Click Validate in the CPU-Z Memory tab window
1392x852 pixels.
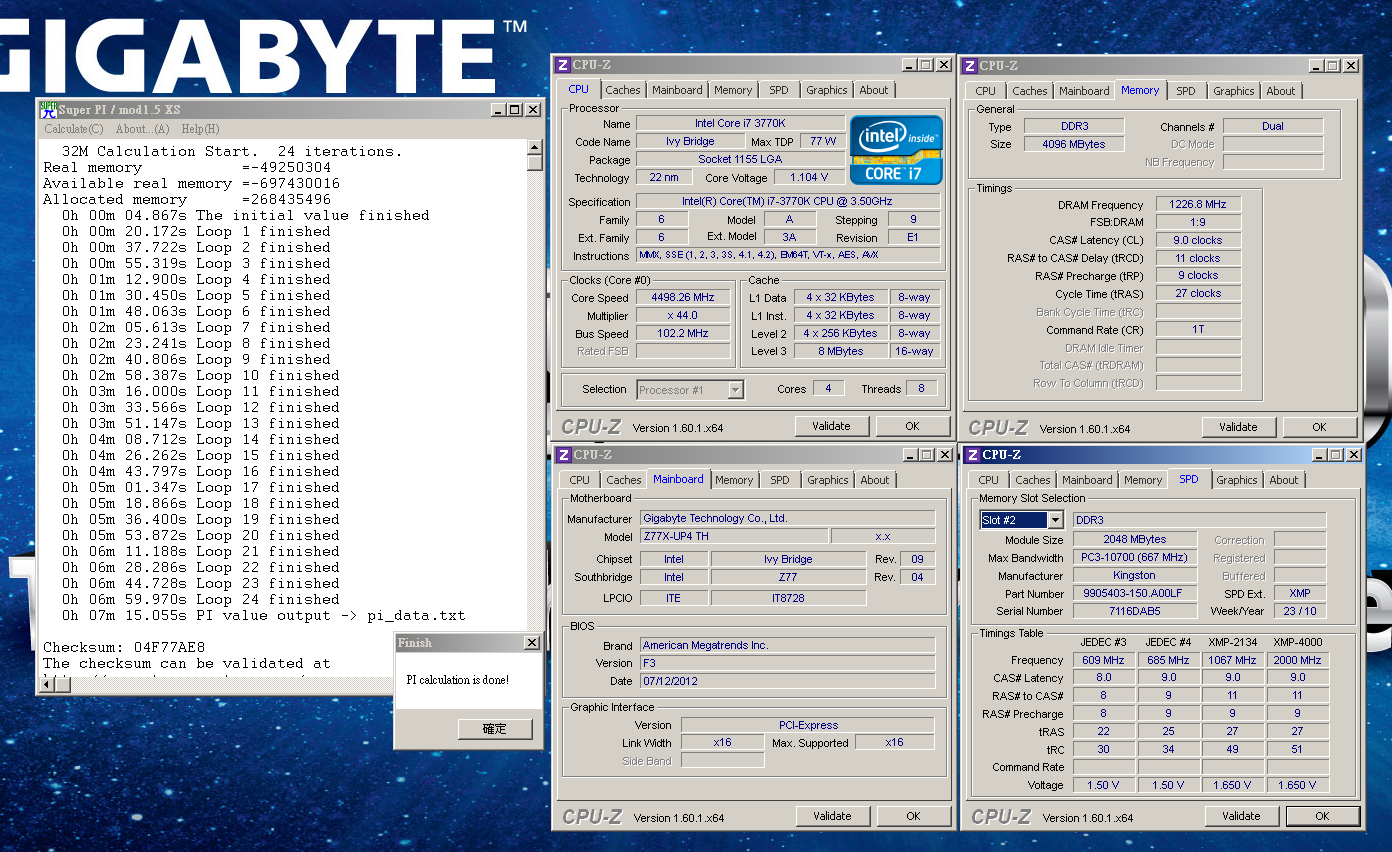[x=1238, y=427]
